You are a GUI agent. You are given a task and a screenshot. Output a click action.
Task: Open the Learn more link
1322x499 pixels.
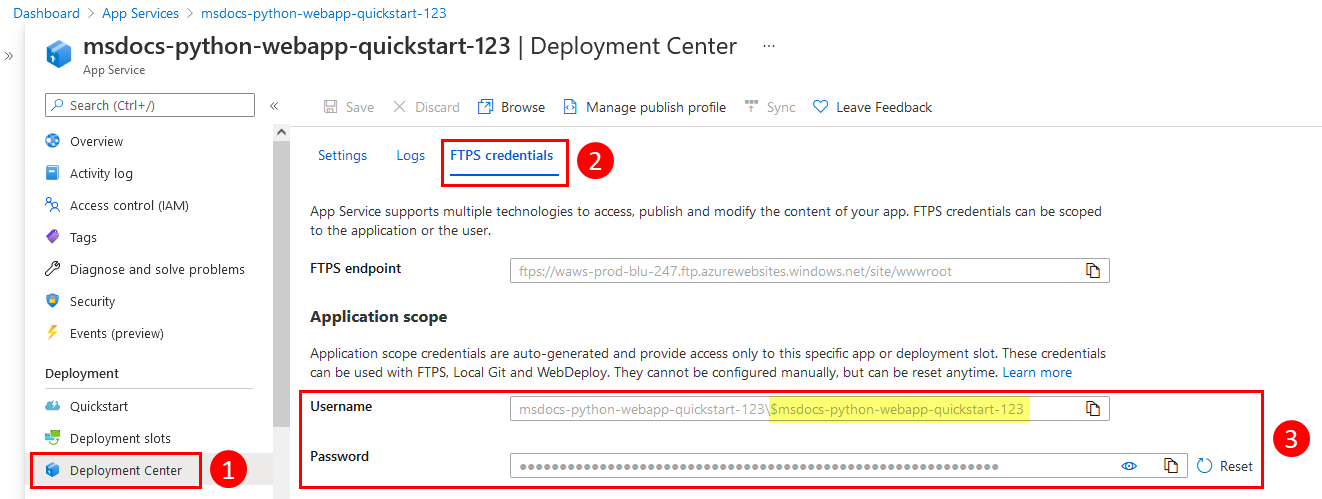(x=1037, y=372)
